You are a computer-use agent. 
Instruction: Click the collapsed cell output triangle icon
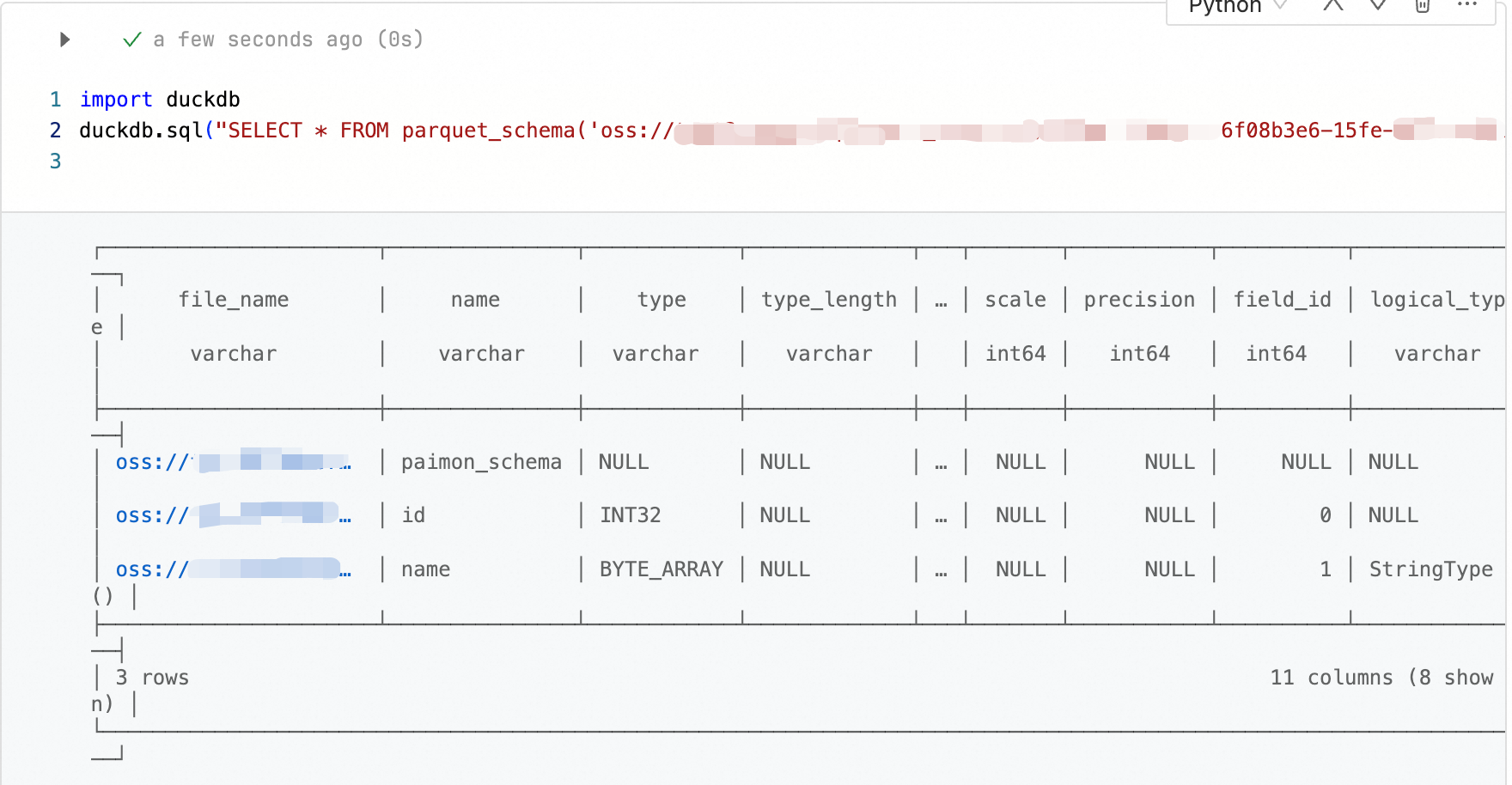point(64,40)
